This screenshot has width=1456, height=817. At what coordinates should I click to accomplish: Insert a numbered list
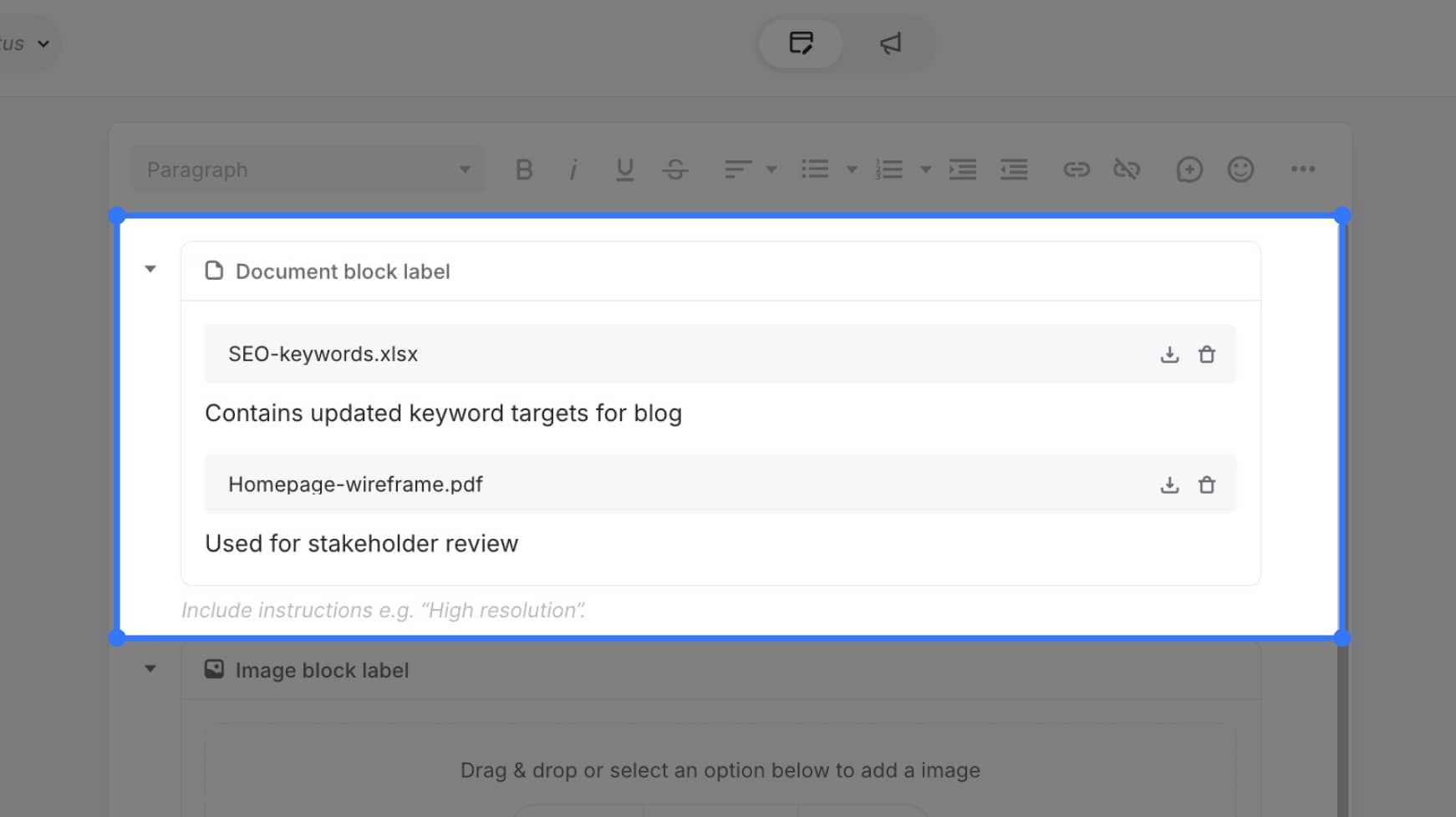889,170
